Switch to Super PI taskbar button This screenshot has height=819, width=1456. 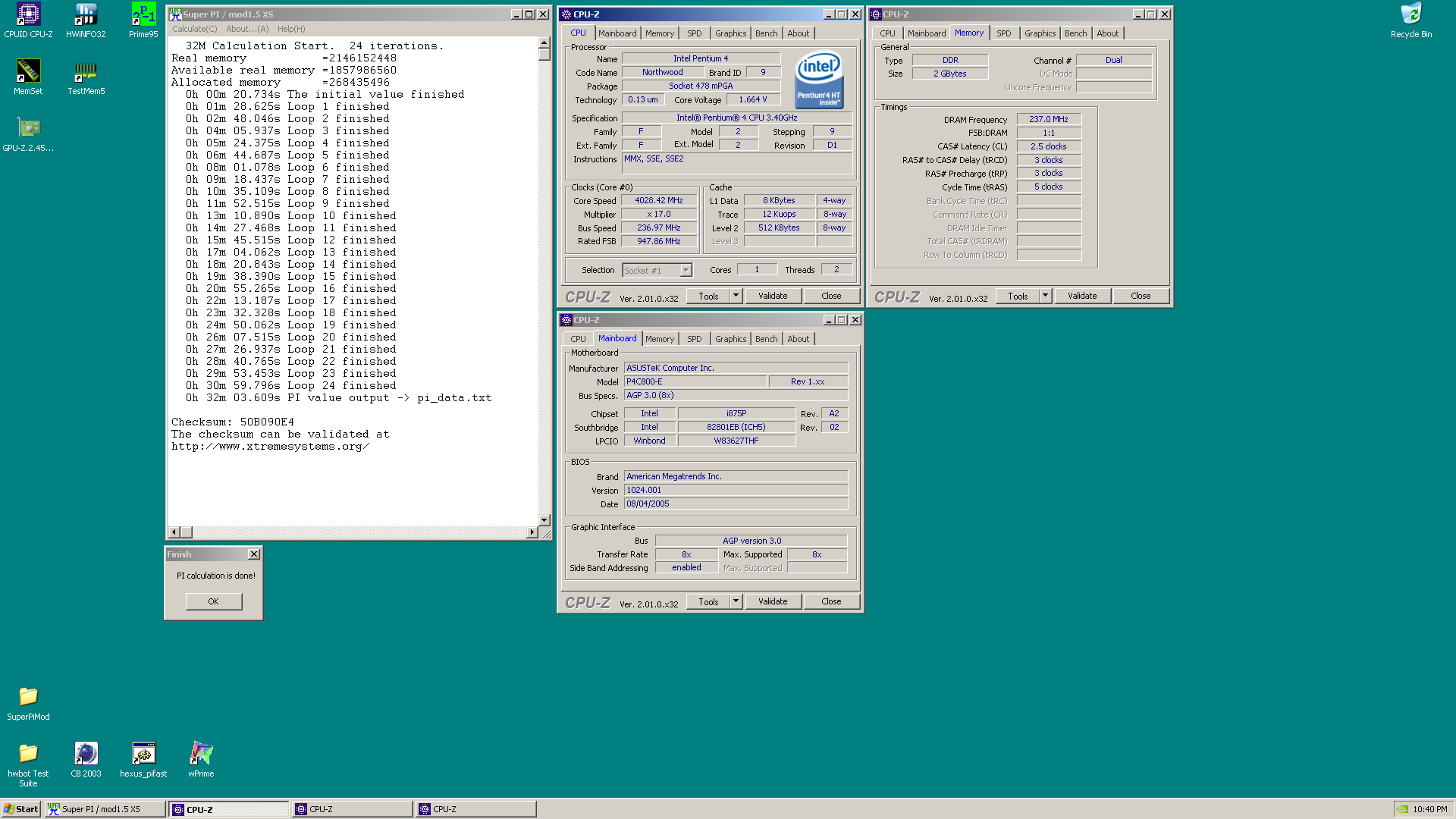105,809
